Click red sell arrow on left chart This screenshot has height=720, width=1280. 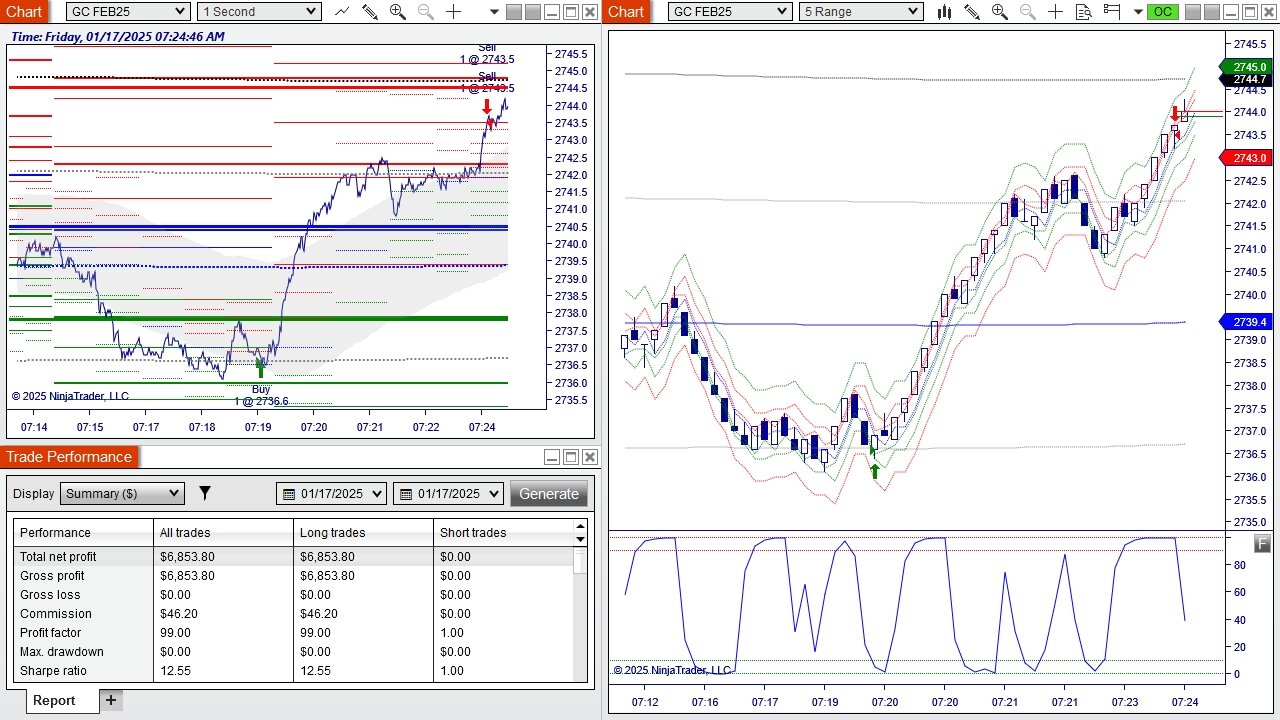pyautogui.click(x=487, y=107)
